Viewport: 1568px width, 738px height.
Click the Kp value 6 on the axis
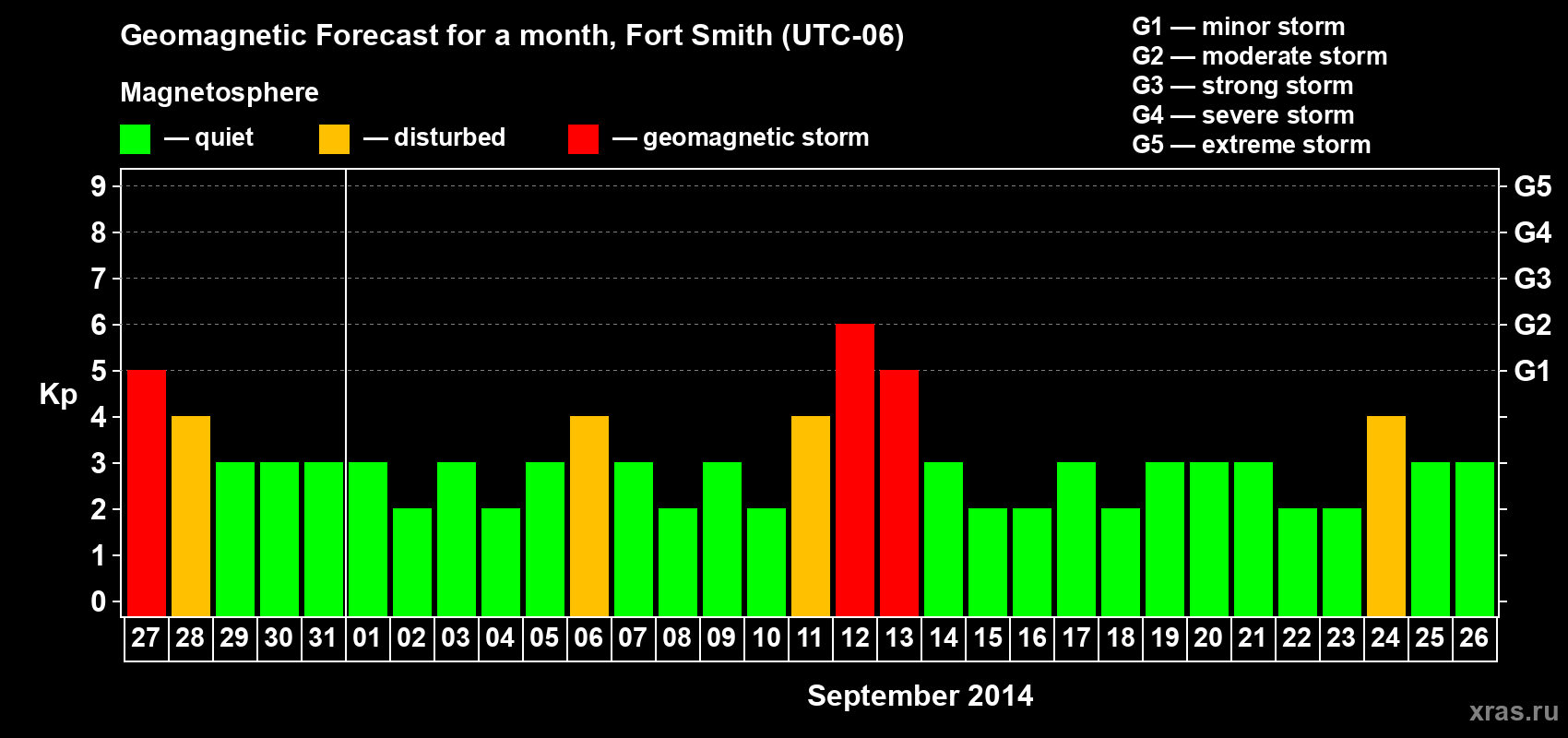click(x=99, y=325)
